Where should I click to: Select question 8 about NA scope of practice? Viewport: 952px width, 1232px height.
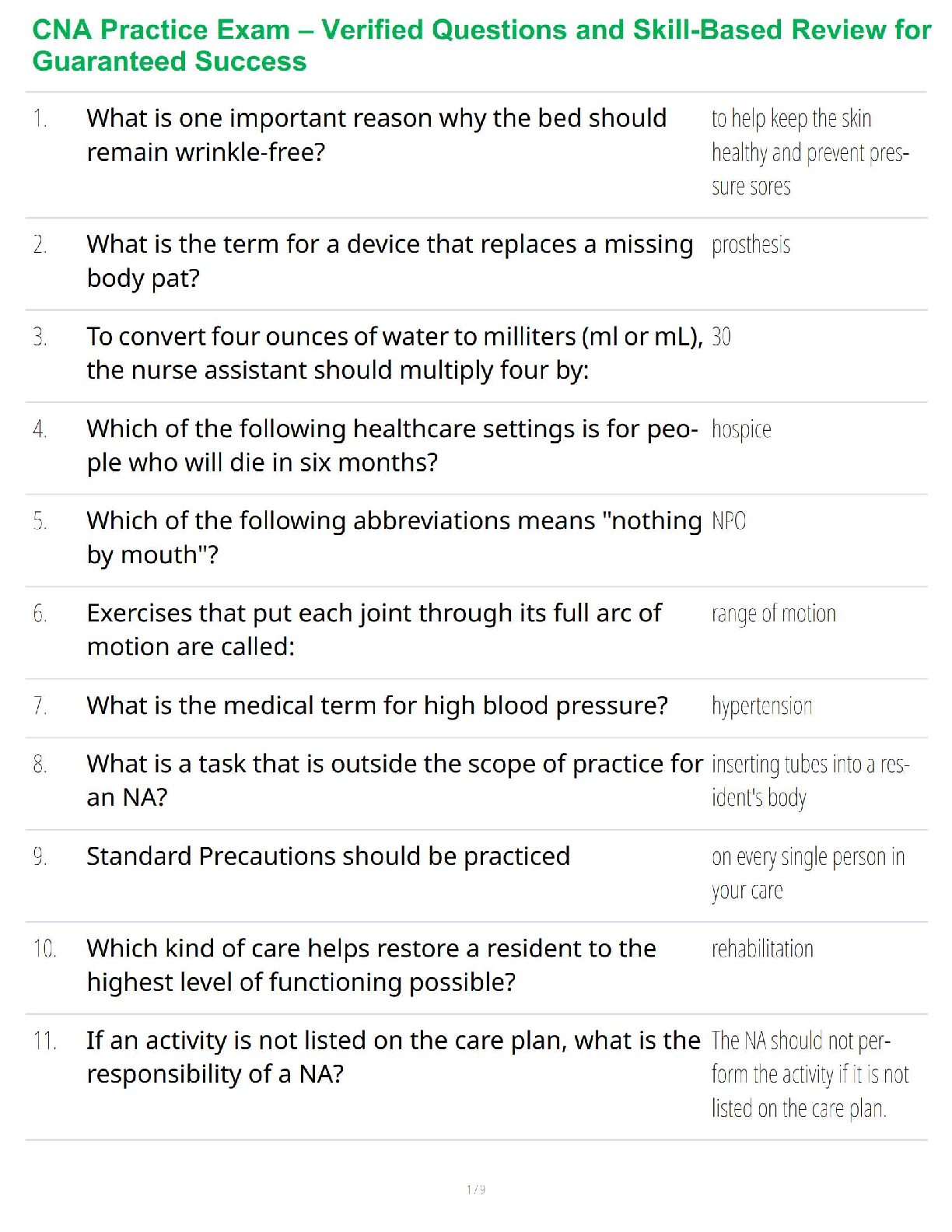pos(394,781)
